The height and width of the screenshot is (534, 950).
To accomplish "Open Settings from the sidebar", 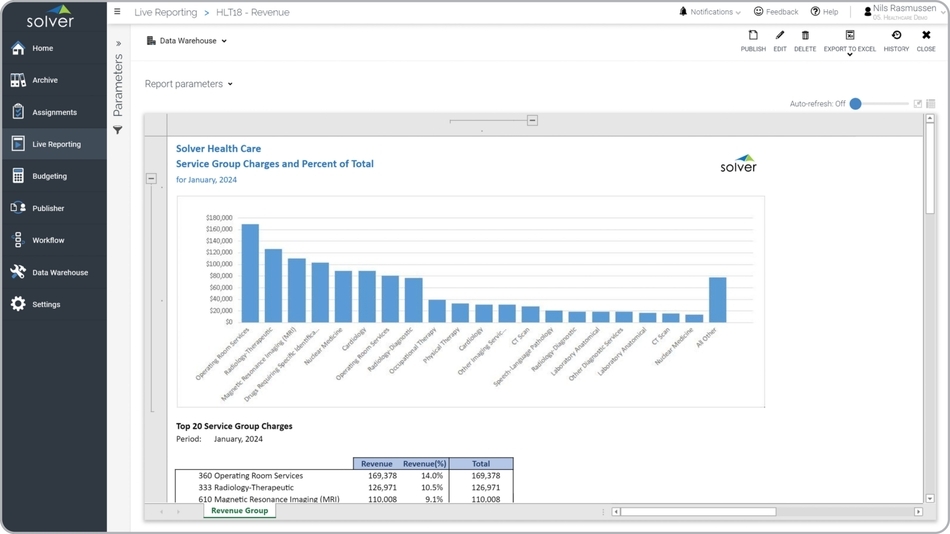I will [46, 304].
